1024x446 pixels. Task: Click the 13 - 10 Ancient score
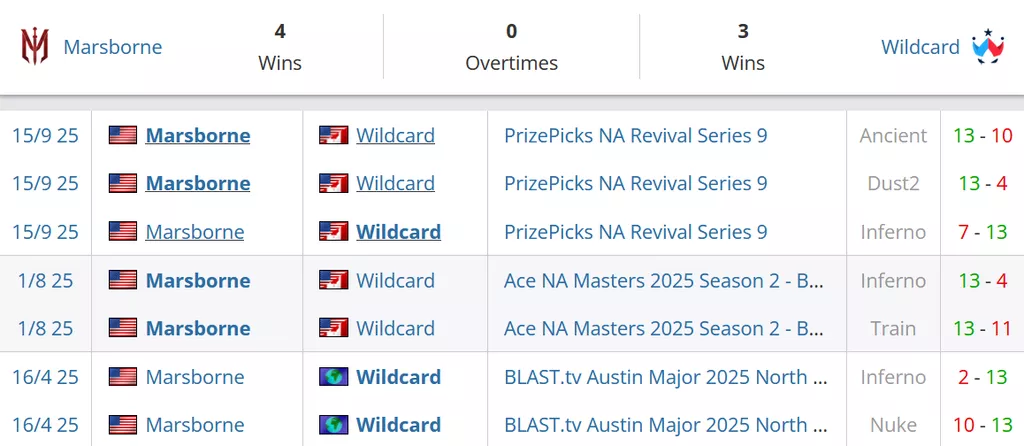pyautogui.click(x=982, y=135)
